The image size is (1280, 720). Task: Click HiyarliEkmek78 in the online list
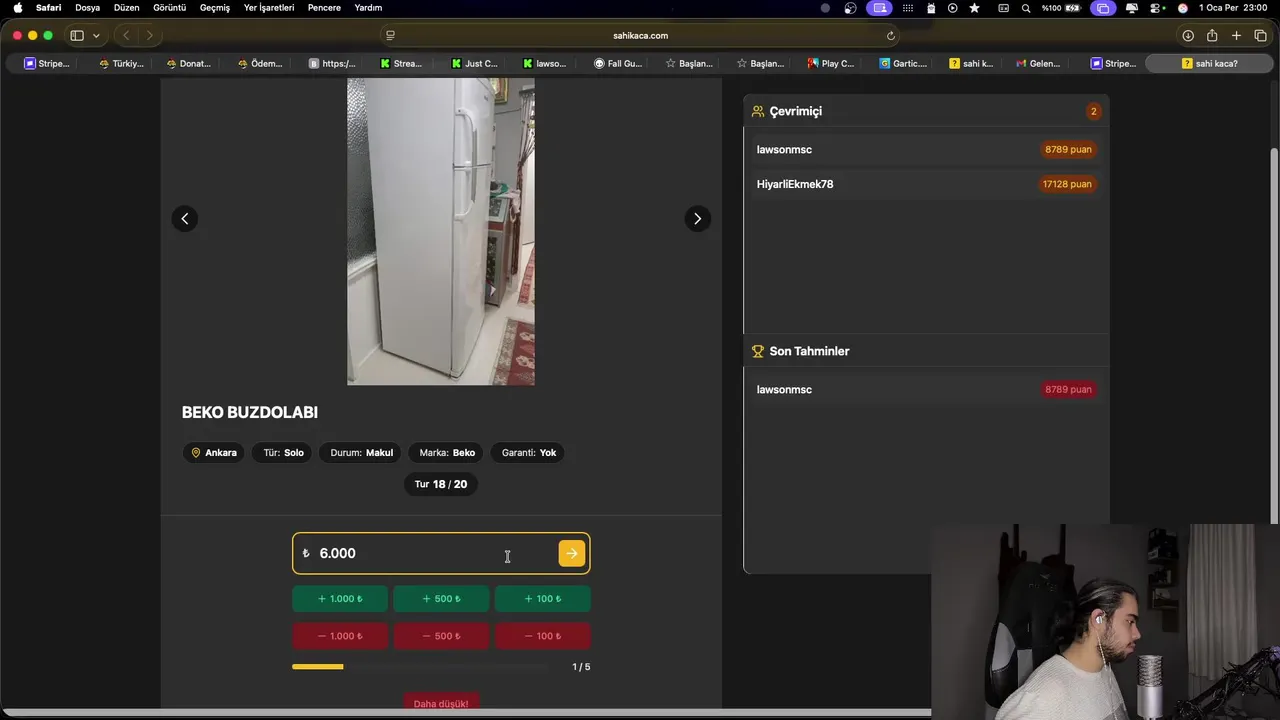tap(795, 184)
